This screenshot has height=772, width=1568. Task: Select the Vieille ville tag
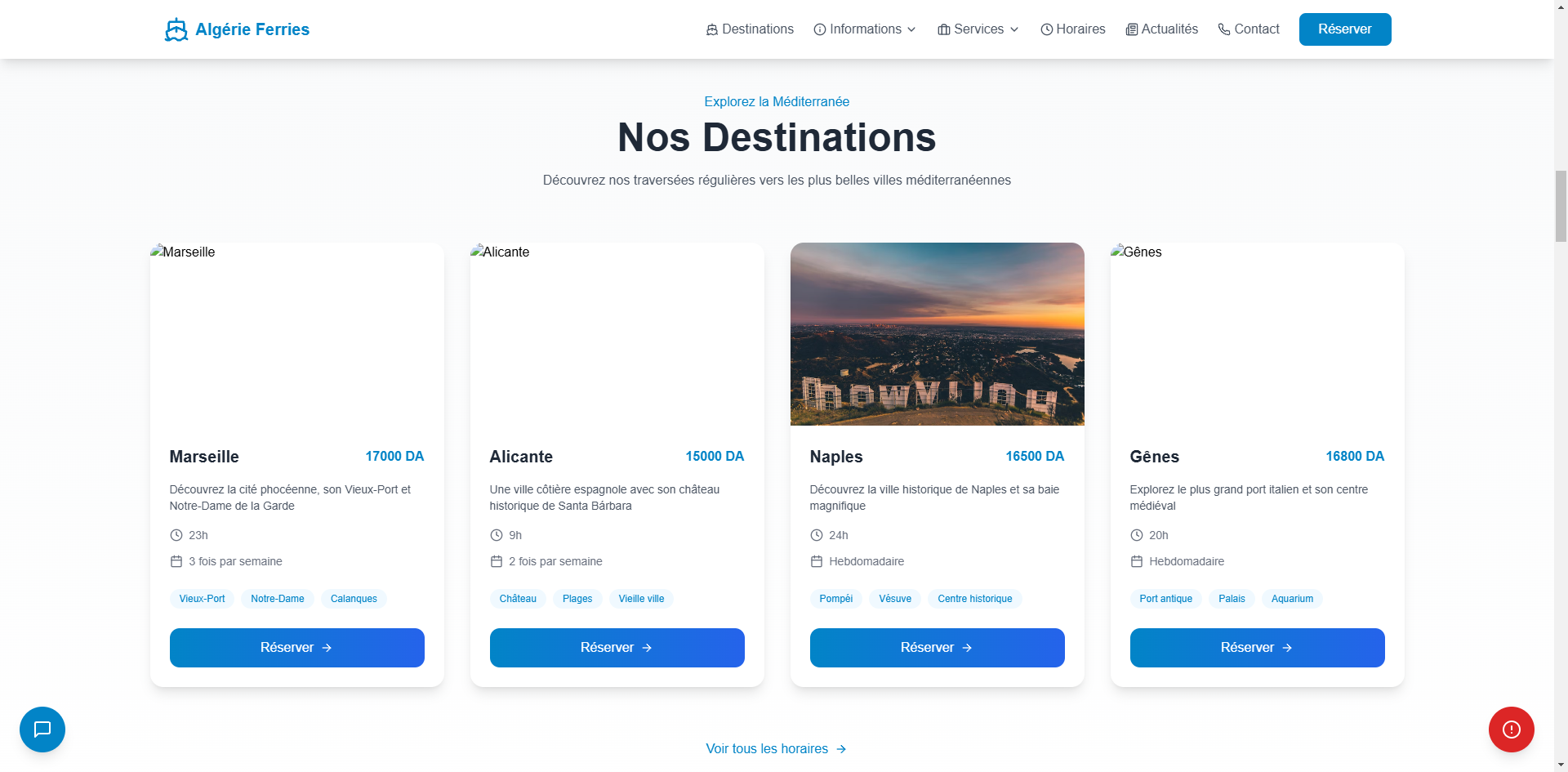(641, 599)
